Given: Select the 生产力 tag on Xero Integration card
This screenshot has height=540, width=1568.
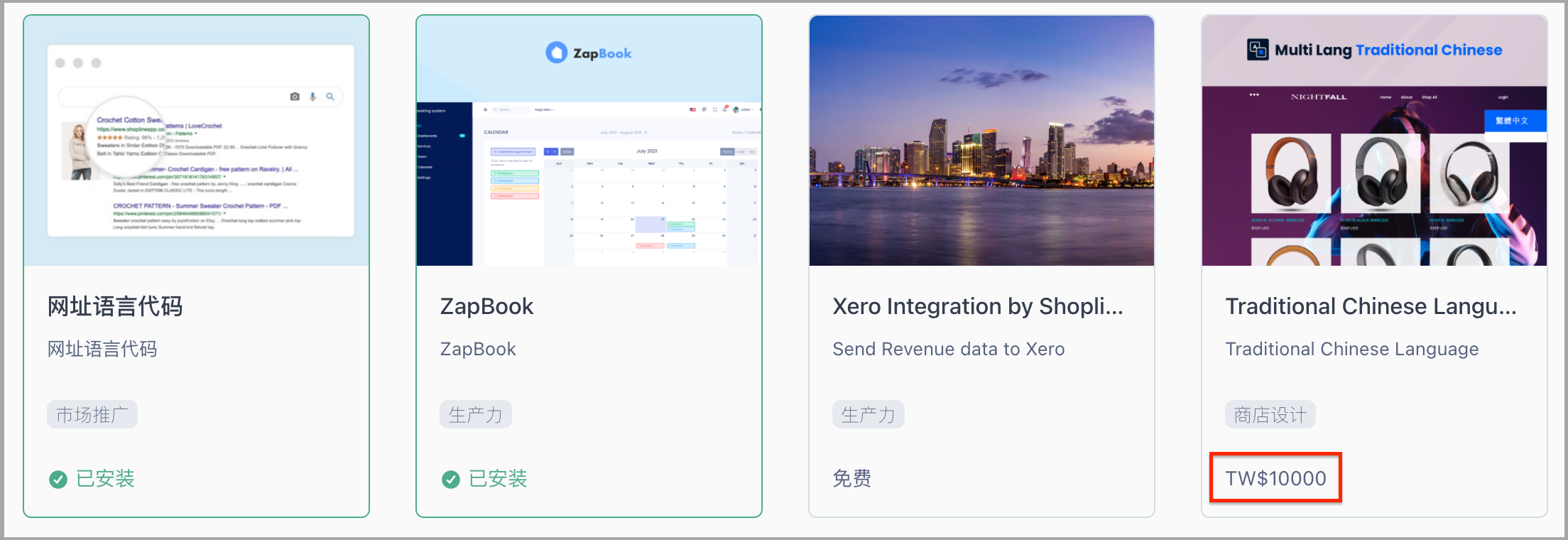Looking at the screenshot, I should point(869,414).
